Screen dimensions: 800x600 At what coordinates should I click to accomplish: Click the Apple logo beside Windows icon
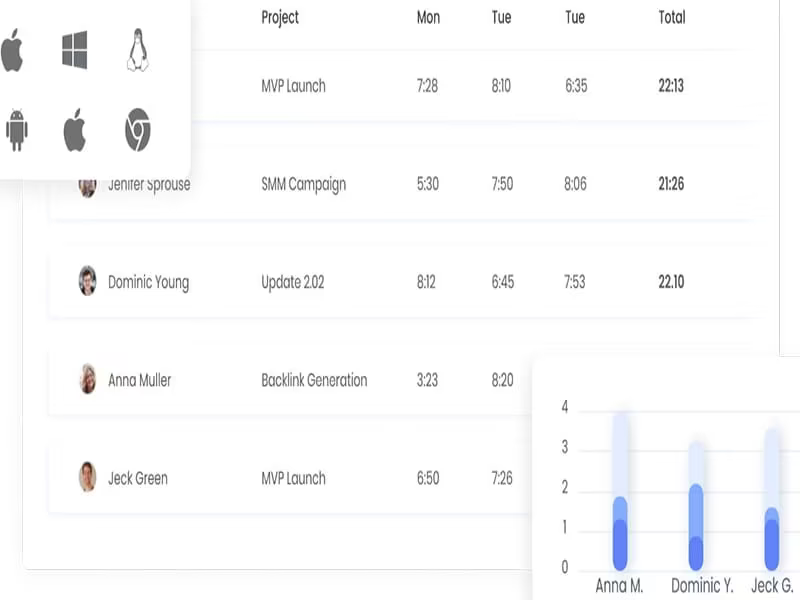[x=12, y=50]
